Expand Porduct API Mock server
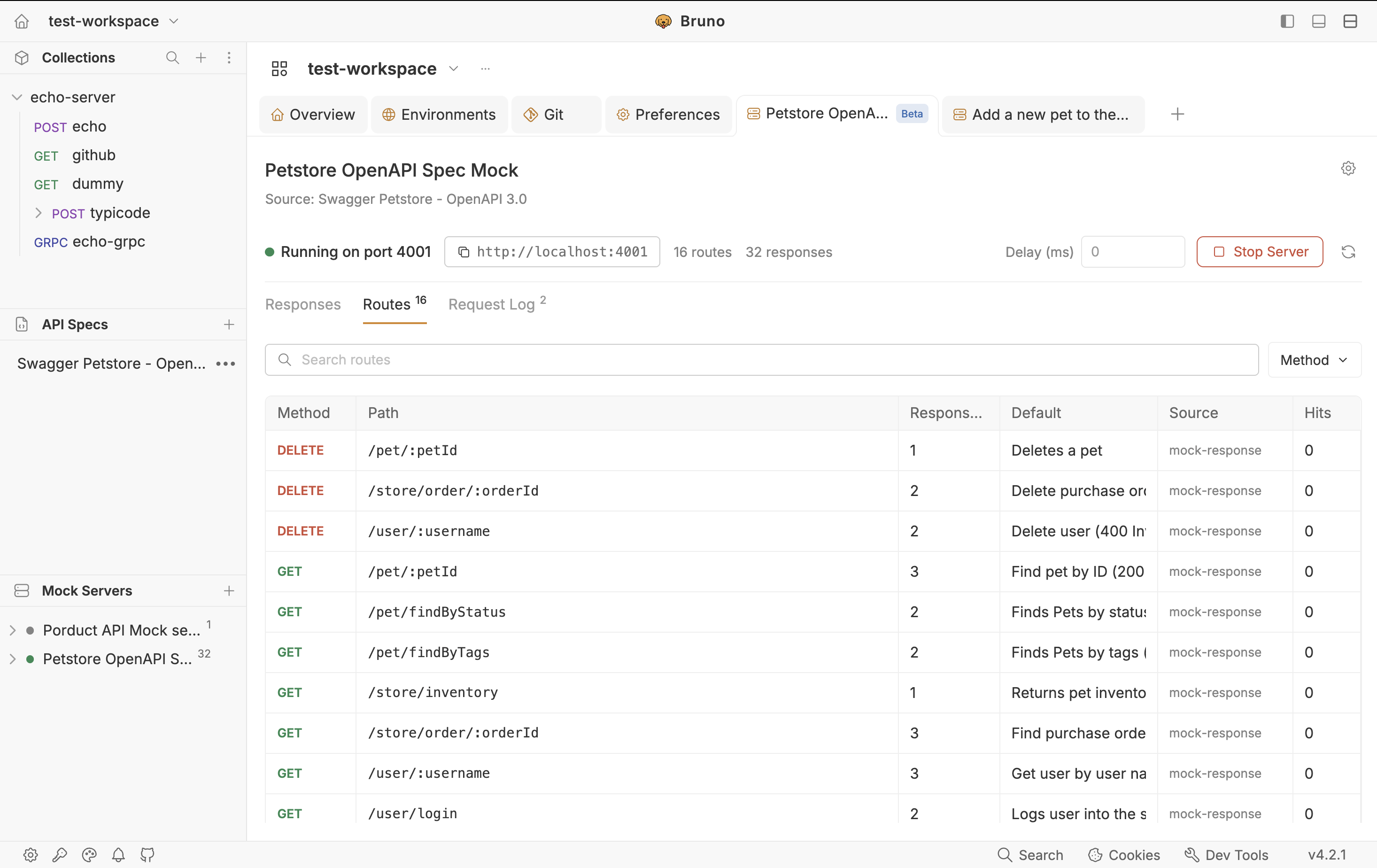The image size is (1377, 868). coord(13,630)
